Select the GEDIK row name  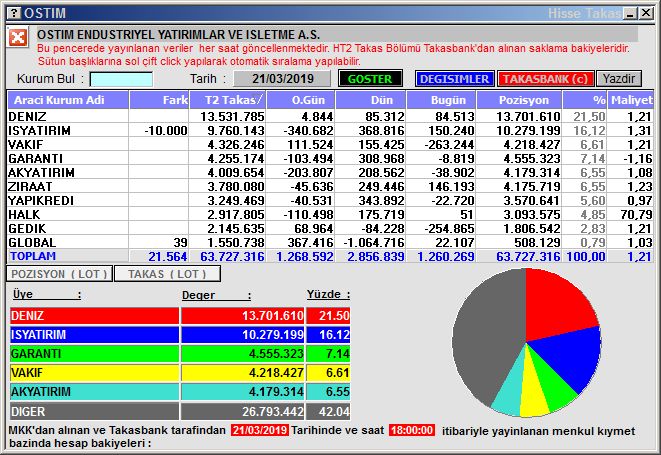68,229
